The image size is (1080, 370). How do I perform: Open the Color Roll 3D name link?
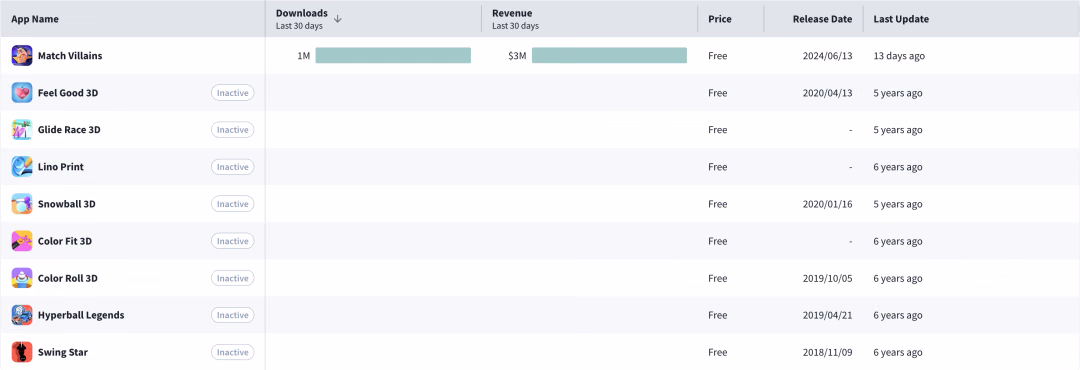tap(68, 278)
